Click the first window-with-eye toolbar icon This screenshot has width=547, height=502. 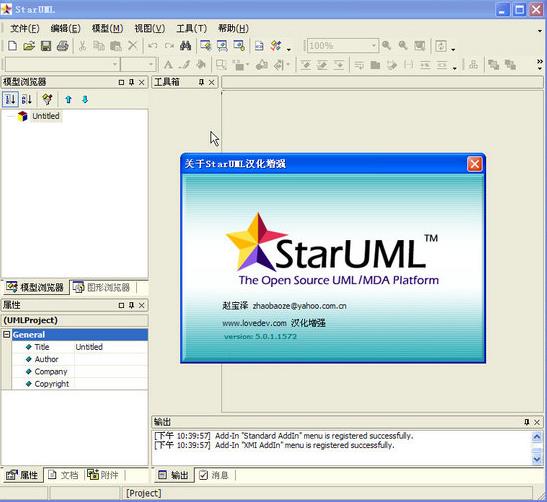205,46
